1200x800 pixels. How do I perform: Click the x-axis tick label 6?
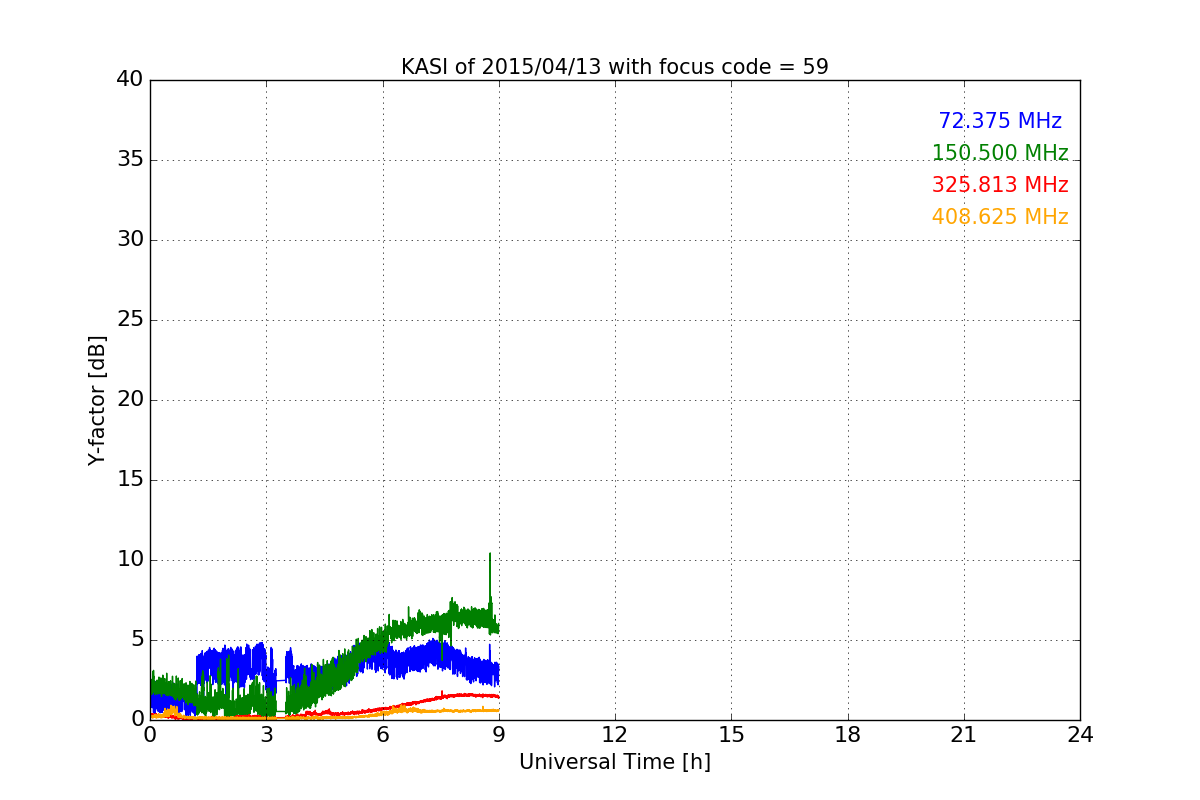tap(383, 735)
